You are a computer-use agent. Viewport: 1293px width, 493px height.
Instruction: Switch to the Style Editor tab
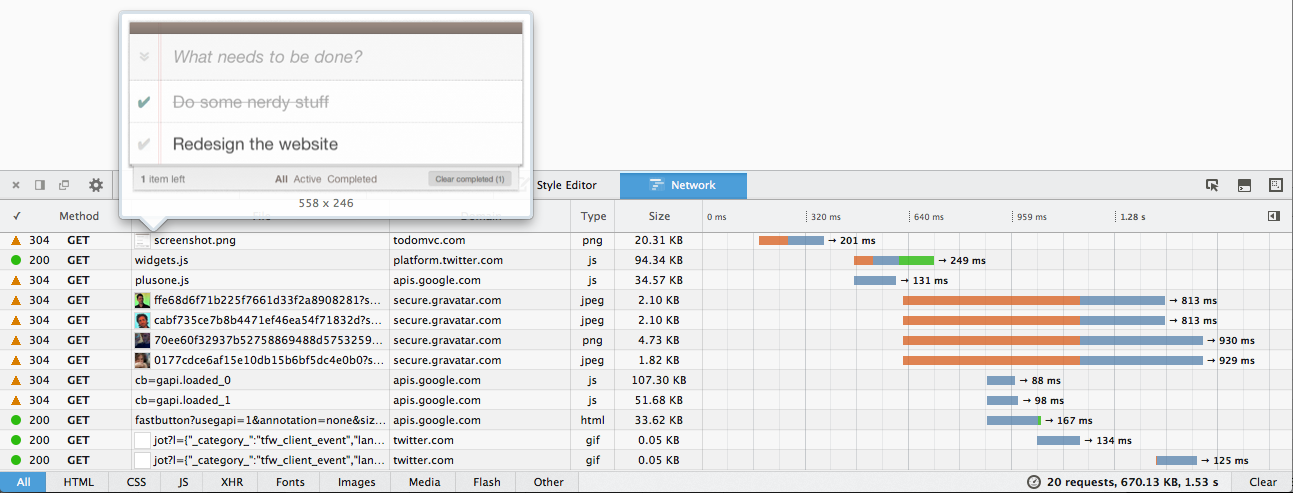click(566, 185)
